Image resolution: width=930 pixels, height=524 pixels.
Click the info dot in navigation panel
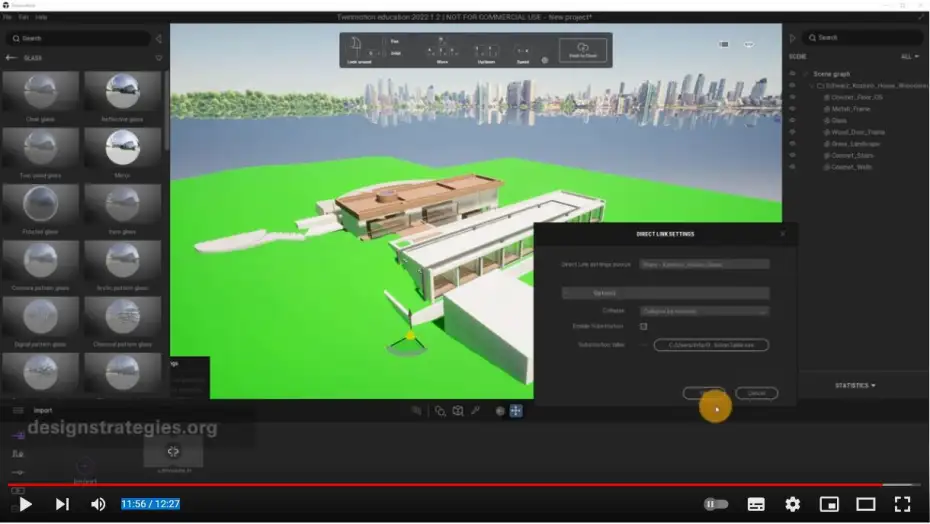pos(544,60)
